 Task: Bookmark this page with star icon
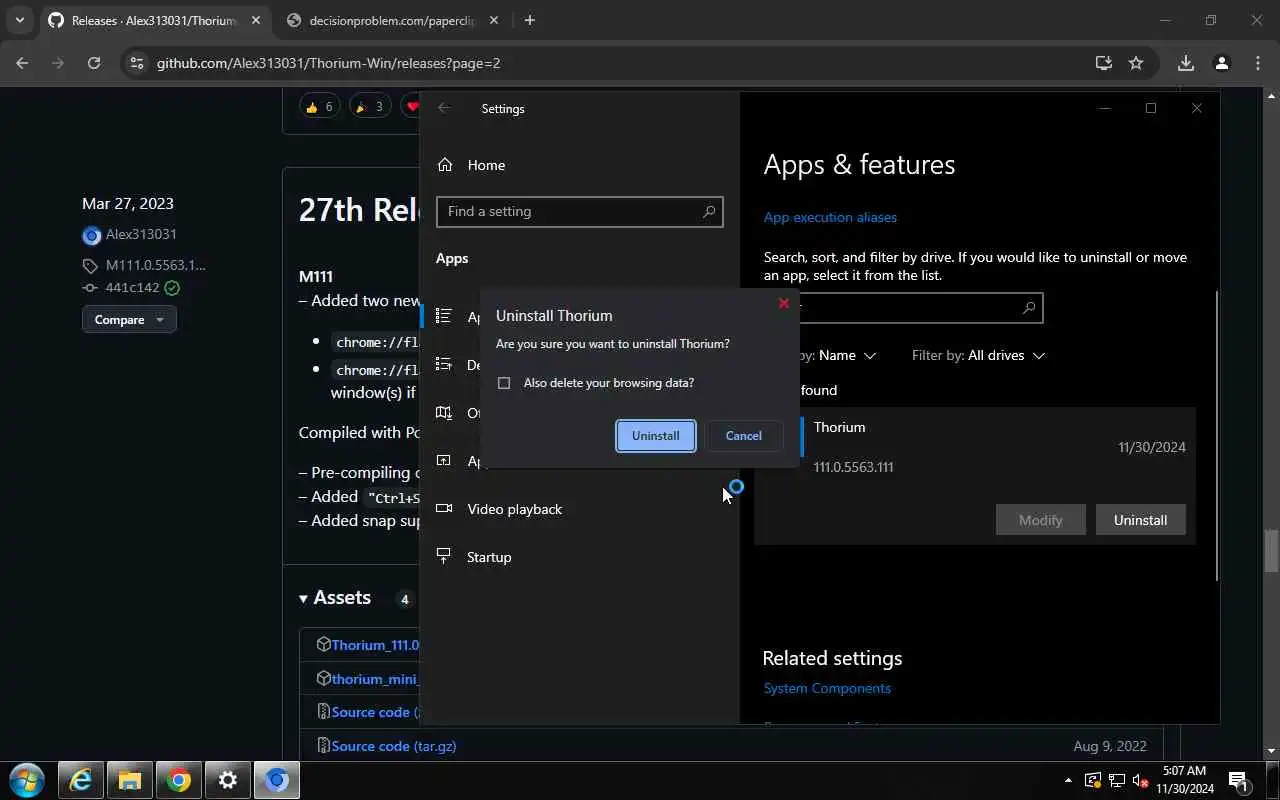(1136, 63)
